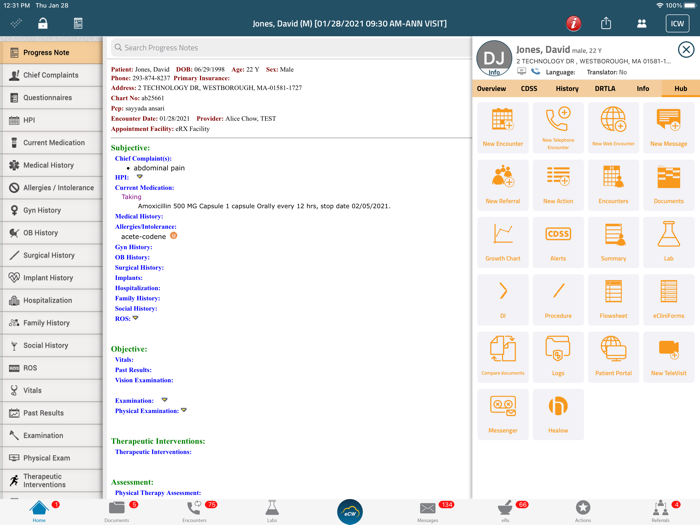Screen dimensions: 700x525
Task: Open Labs in bottom bar
Action: click(x=272, y=511)
